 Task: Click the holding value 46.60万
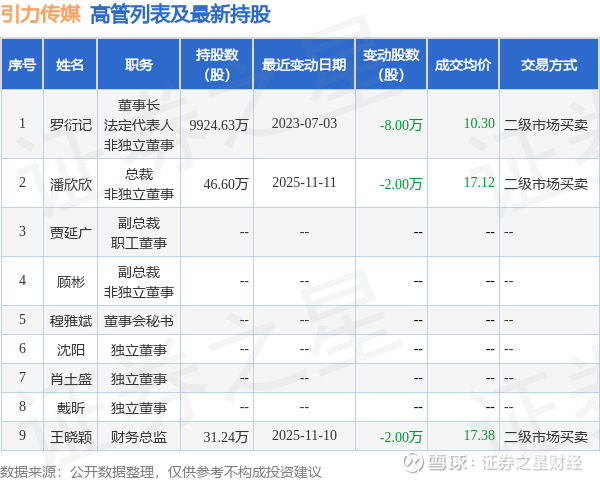(x=226, y=184)
